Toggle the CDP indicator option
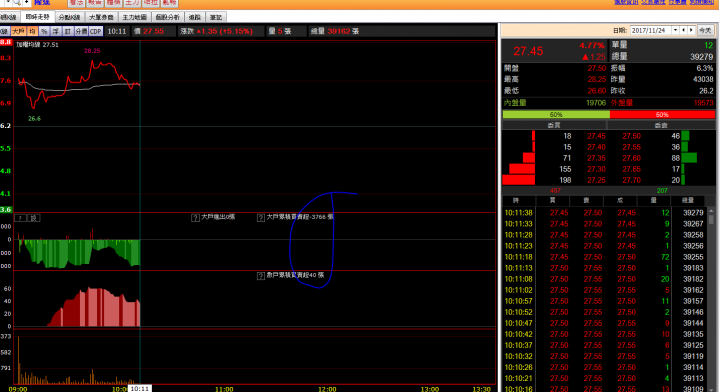This screenshot has height=392, width=720. coord(96,31)
